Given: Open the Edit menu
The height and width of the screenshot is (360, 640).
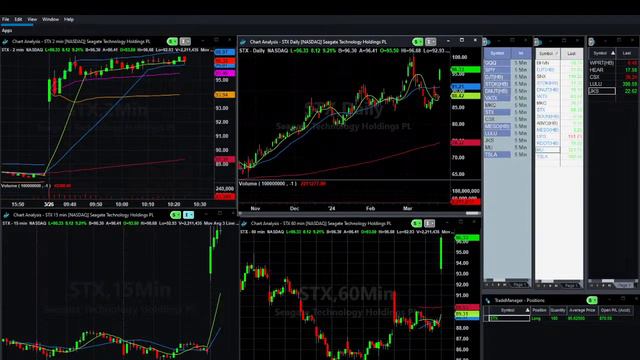Looking at the screenshot, I should pos(18,19).
